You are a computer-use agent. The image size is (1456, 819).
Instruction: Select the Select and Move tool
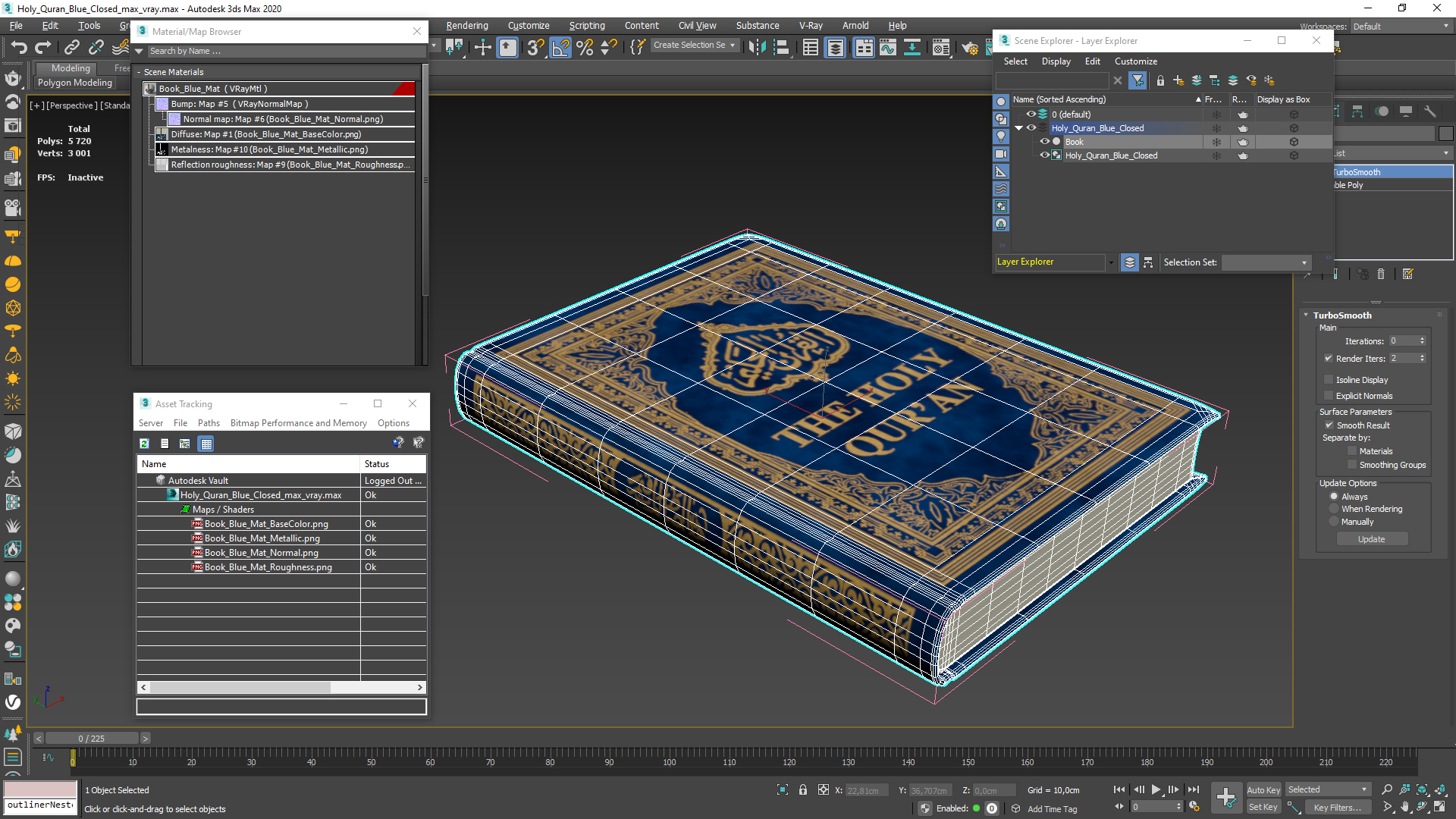(x=482, y=48)
